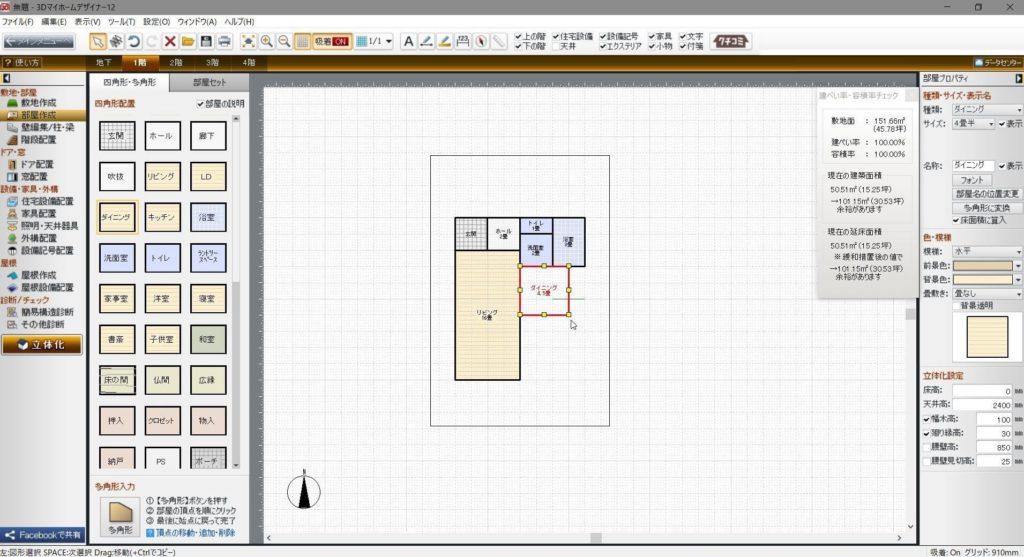Click the 前景色 color swatch

click(982, 267)
